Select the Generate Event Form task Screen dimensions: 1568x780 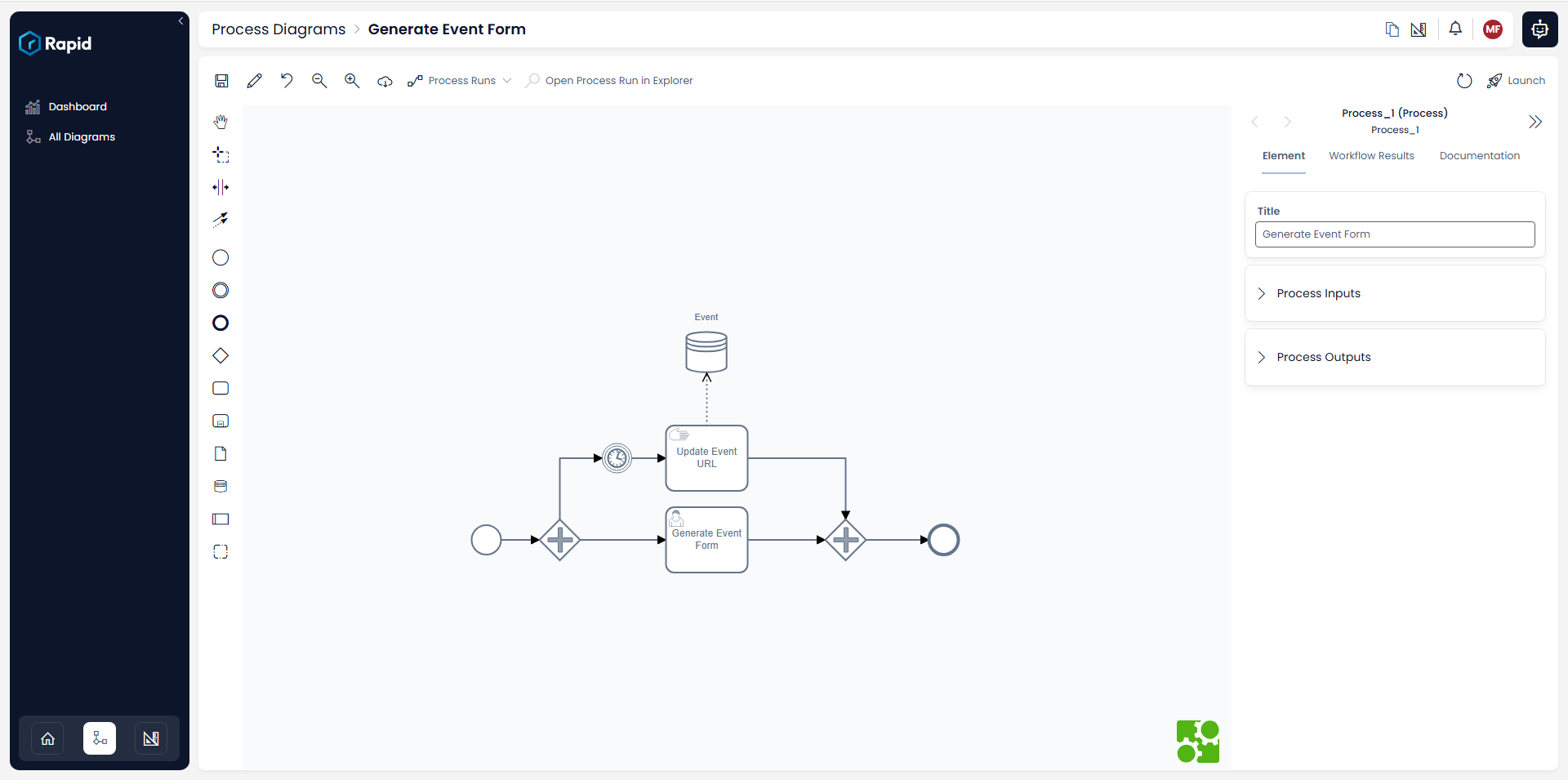pos(706,540)
